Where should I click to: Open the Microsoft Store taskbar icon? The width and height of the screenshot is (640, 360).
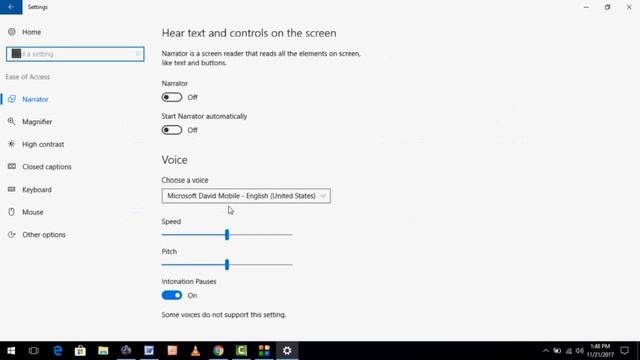(x=80, y=351)
